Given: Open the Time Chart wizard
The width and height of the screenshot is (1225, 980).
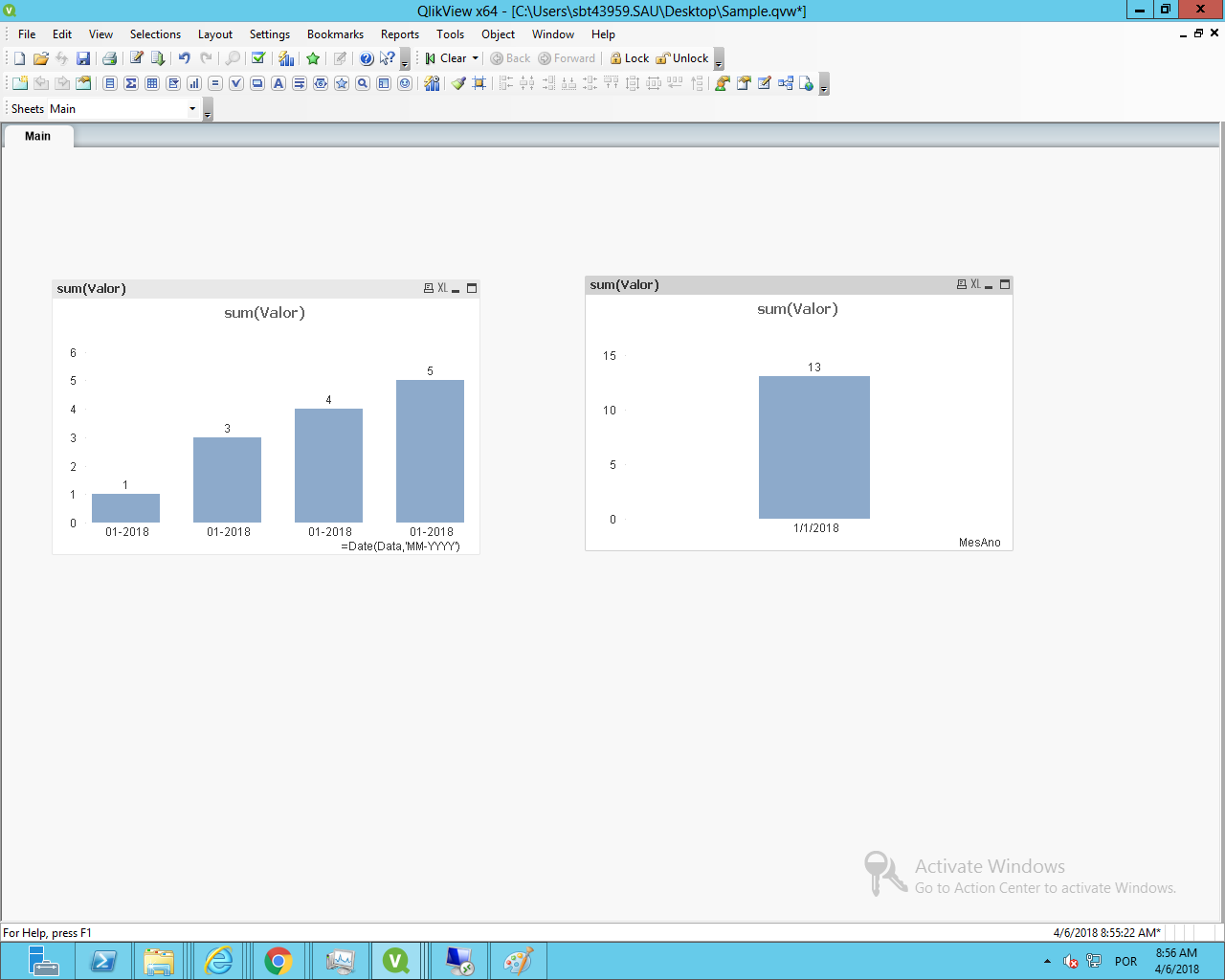Looking at the screenshot, I should point(432,83).
